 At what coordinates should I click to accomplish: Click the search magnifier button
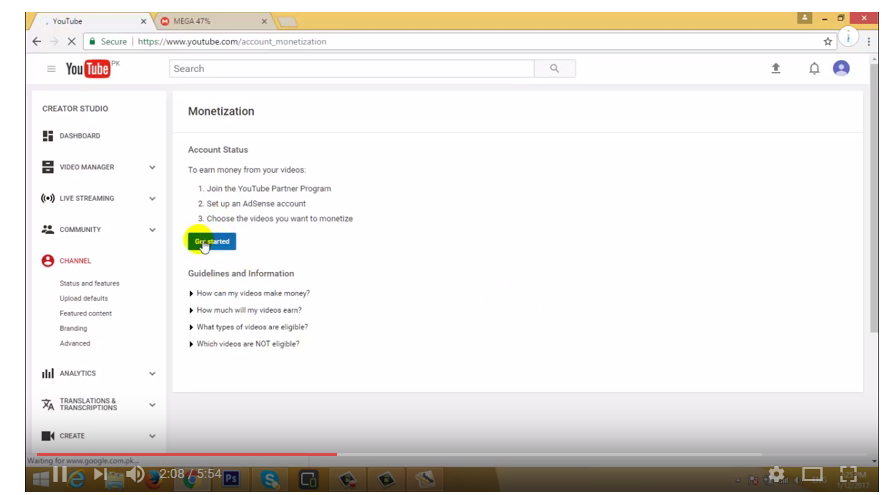(555, 69)
